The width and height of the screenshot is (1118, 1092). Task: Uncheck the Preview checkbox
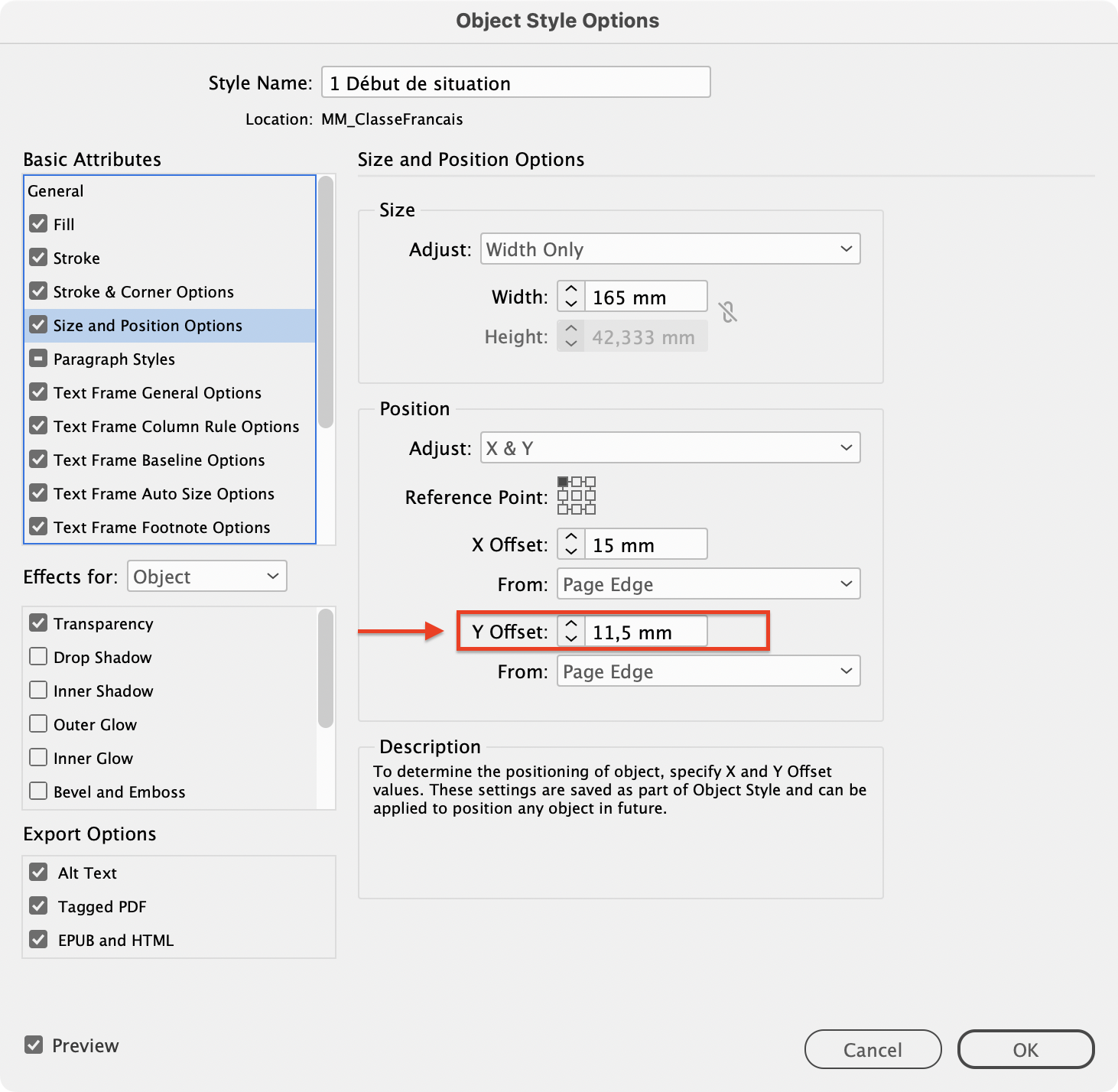click(34, 1045)
